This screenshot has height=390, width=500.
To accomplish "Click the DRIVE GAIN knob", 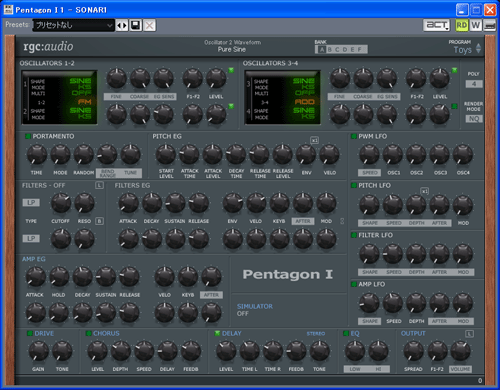I will click(38, 351).
